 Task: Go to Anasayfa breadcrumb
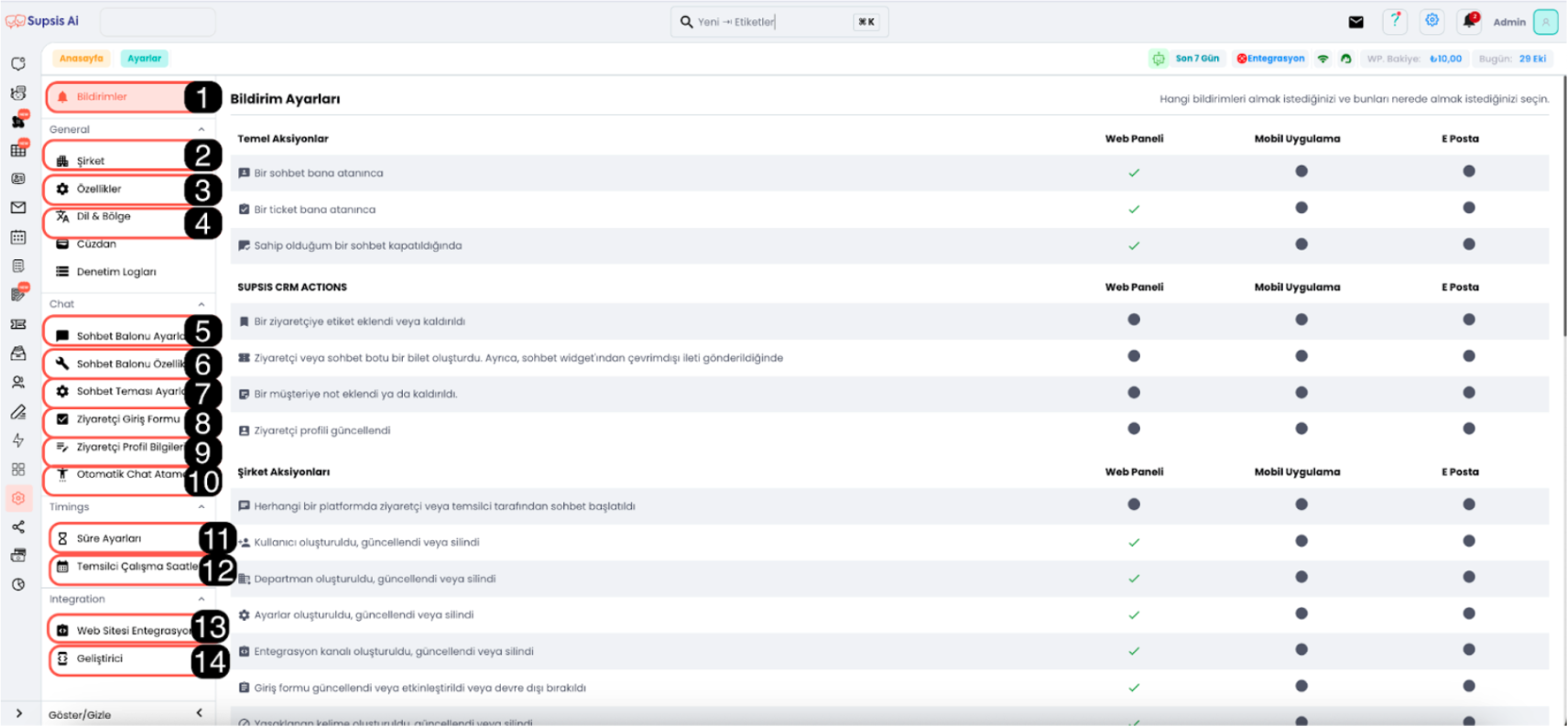pyautogui.click(x=82, y=59)
